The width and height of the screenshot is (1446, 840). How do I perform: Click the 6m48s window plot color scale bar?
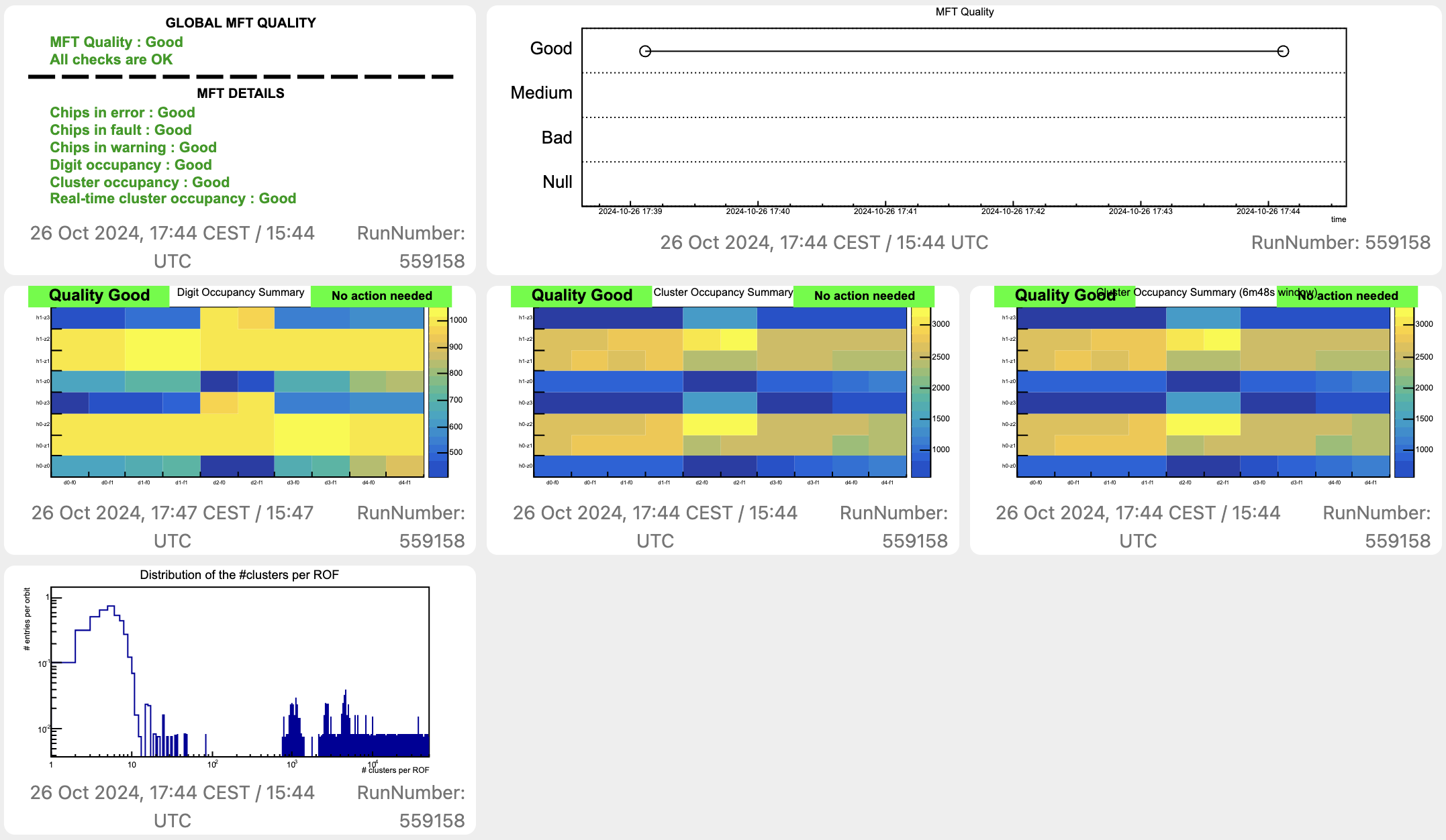(1404, 392)
